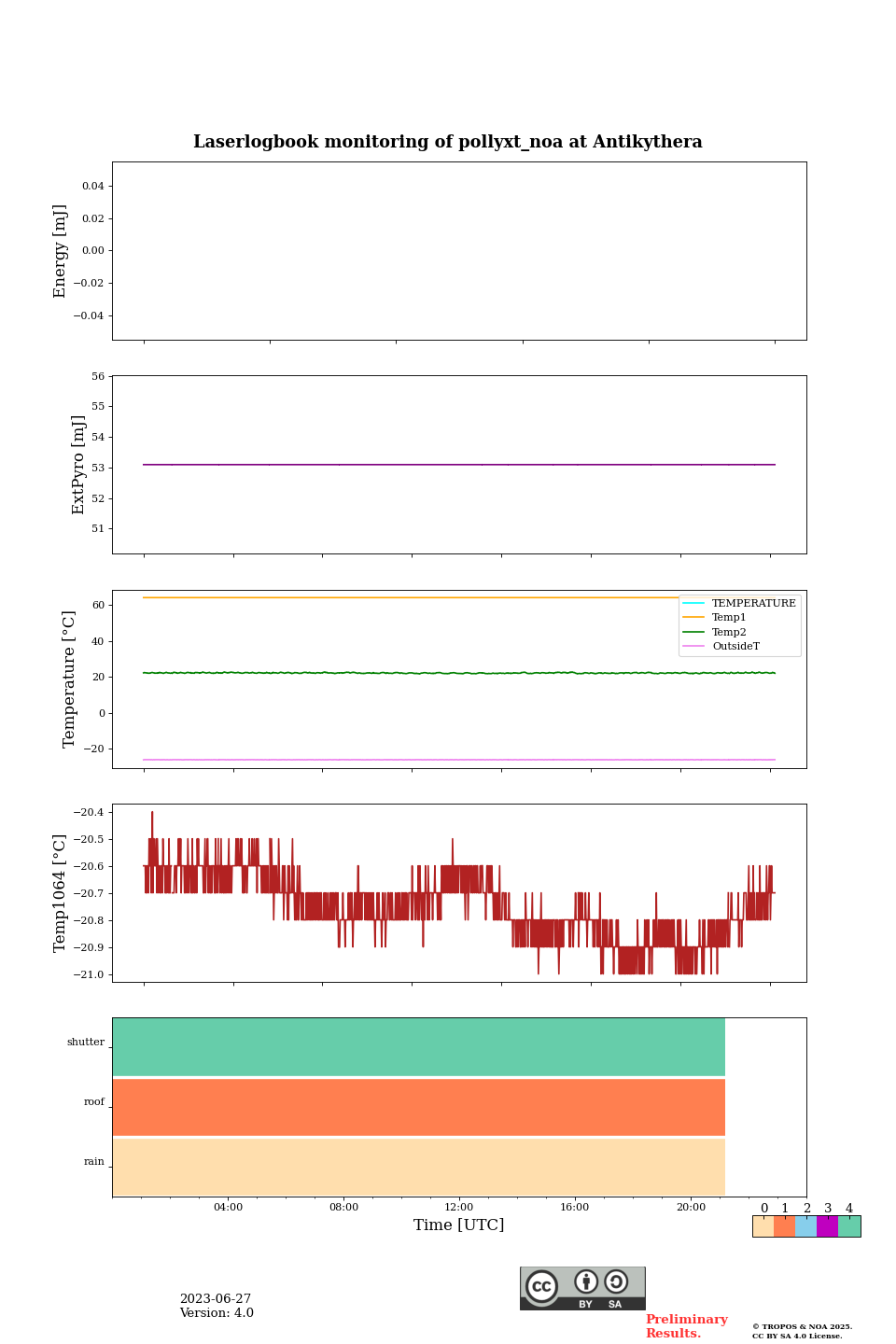
Task: Click the -21.0 tick on Temp1064 axis
Action: tap(90, 974)
